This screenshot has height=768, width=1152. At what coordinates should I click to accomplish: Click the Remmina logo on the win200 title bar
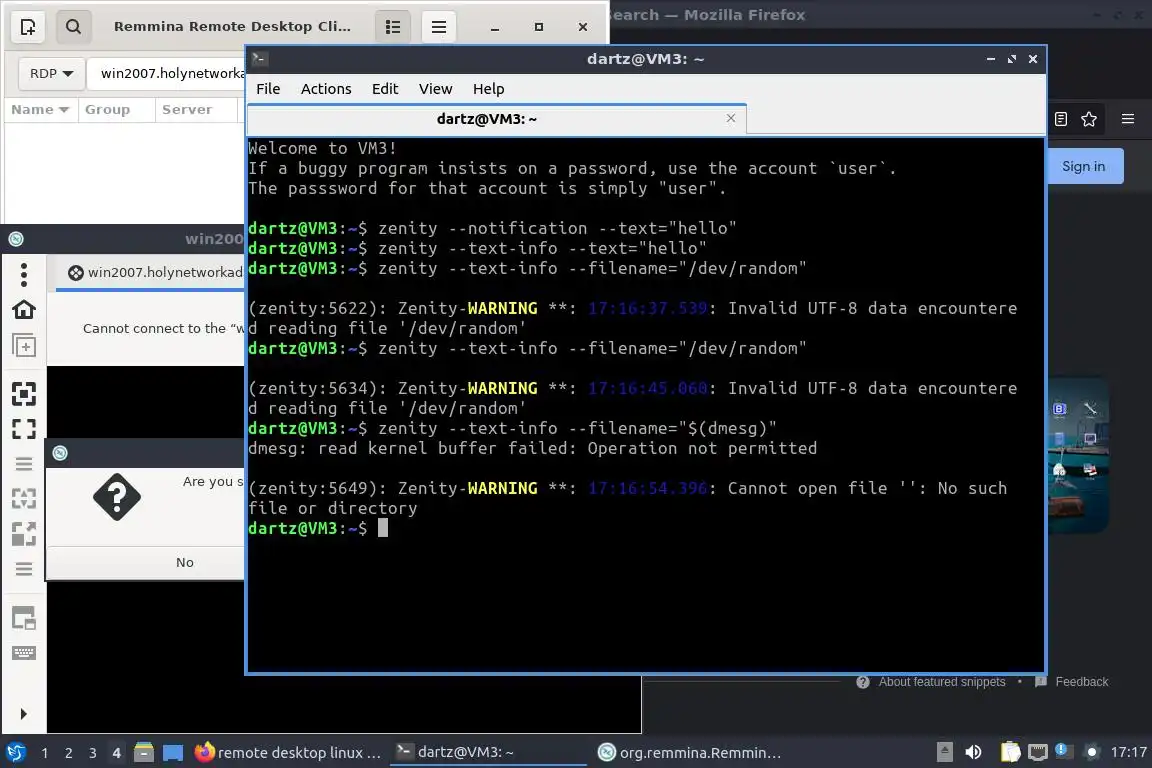pos(16,239)
